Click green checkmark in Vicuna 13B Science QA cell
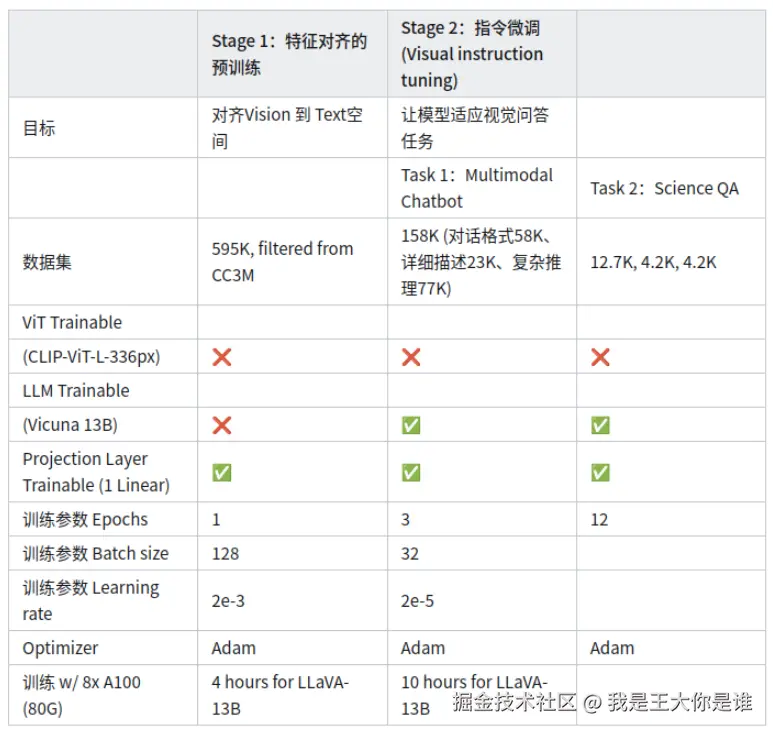Viewport: 773px width, 734px height. coord(600,425)
